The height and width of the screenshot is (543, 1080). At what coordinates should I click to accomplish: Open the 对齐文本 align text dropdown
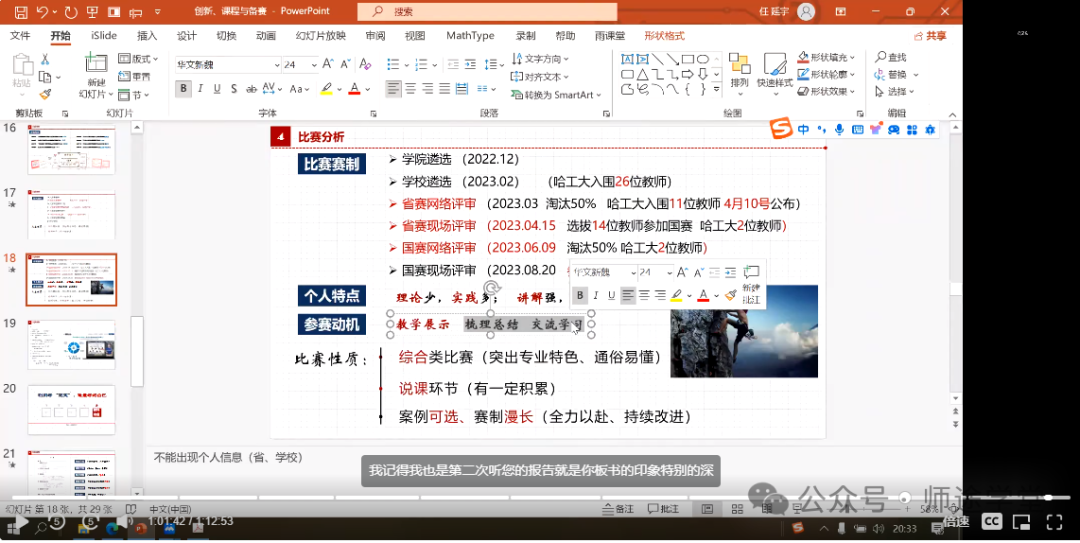tap(540, 76)
